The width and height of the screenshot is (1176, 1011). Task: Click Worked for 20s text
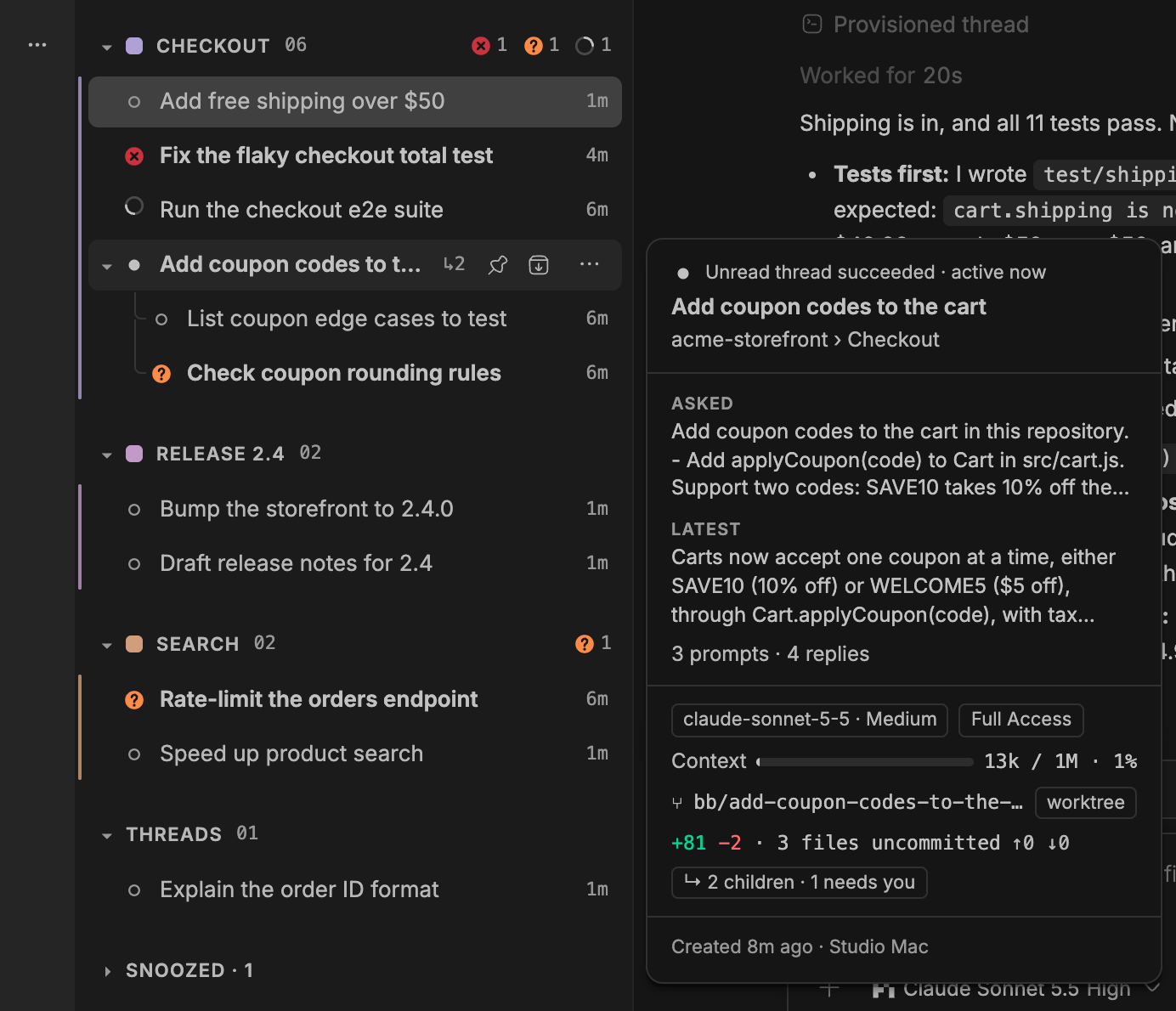[x=881, y=76]
